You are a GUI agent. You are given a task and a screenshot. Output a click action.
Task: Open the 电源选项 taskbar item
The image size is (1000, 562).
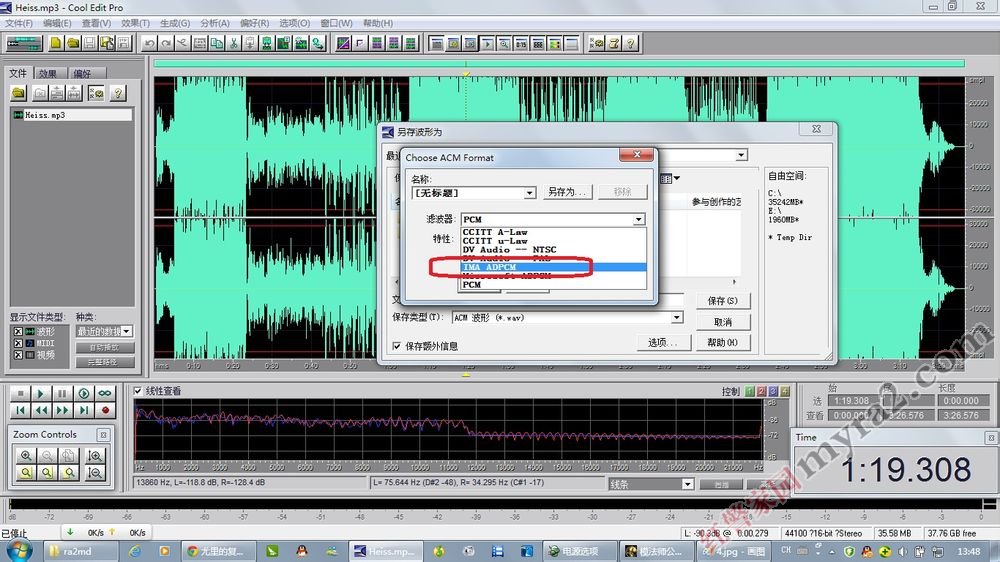coord(580,551)
